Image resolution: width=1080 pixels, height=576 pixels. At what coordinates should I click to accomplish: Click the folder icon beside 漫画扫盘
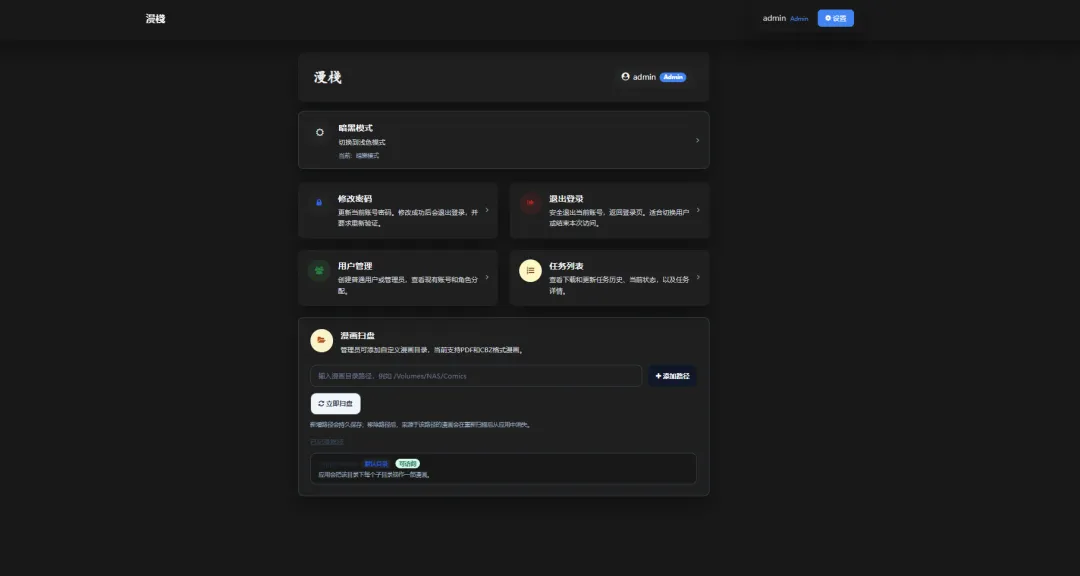coord(322,340)
